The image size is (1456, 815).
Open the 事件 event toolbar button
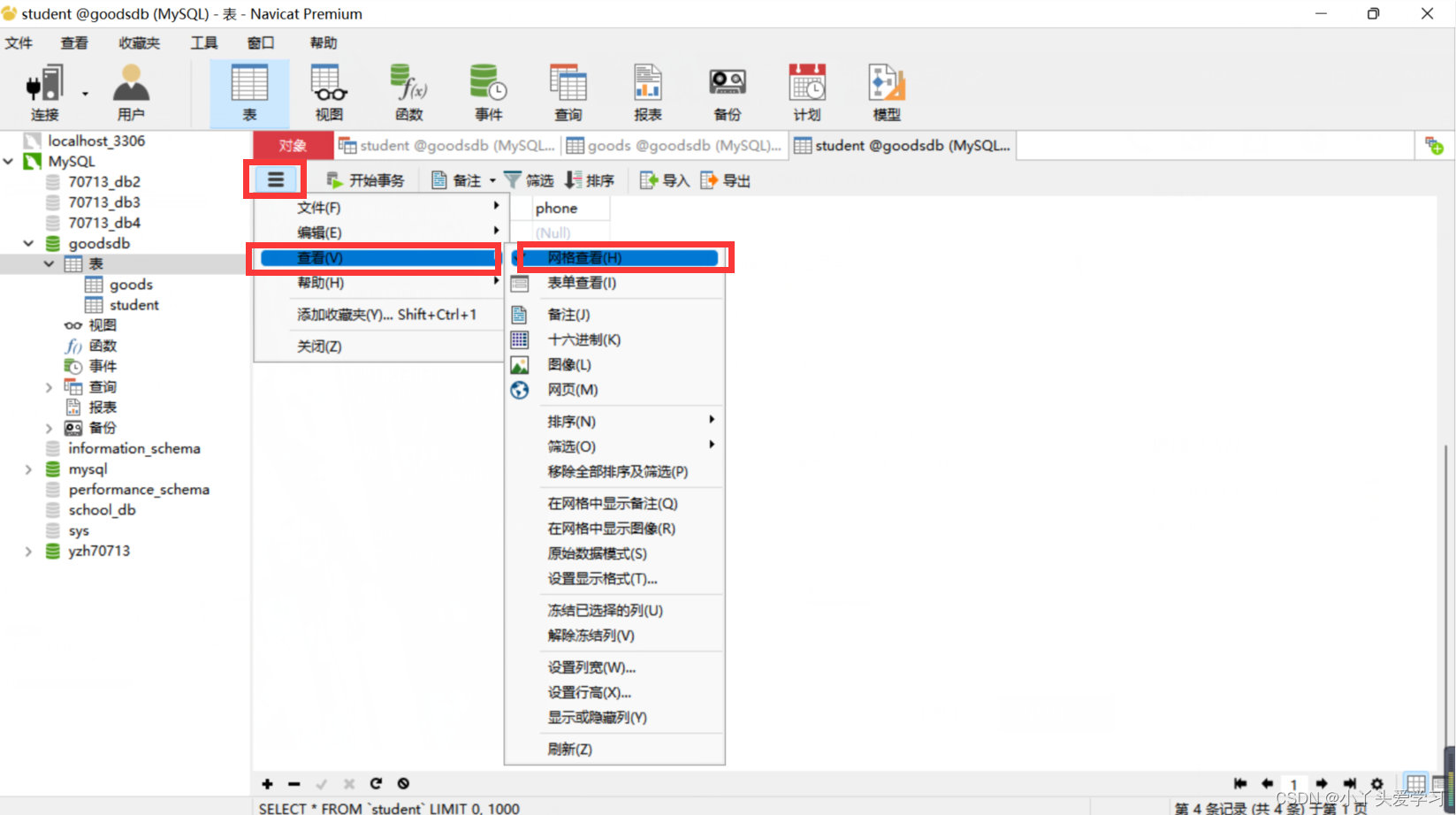coord(488,93)
